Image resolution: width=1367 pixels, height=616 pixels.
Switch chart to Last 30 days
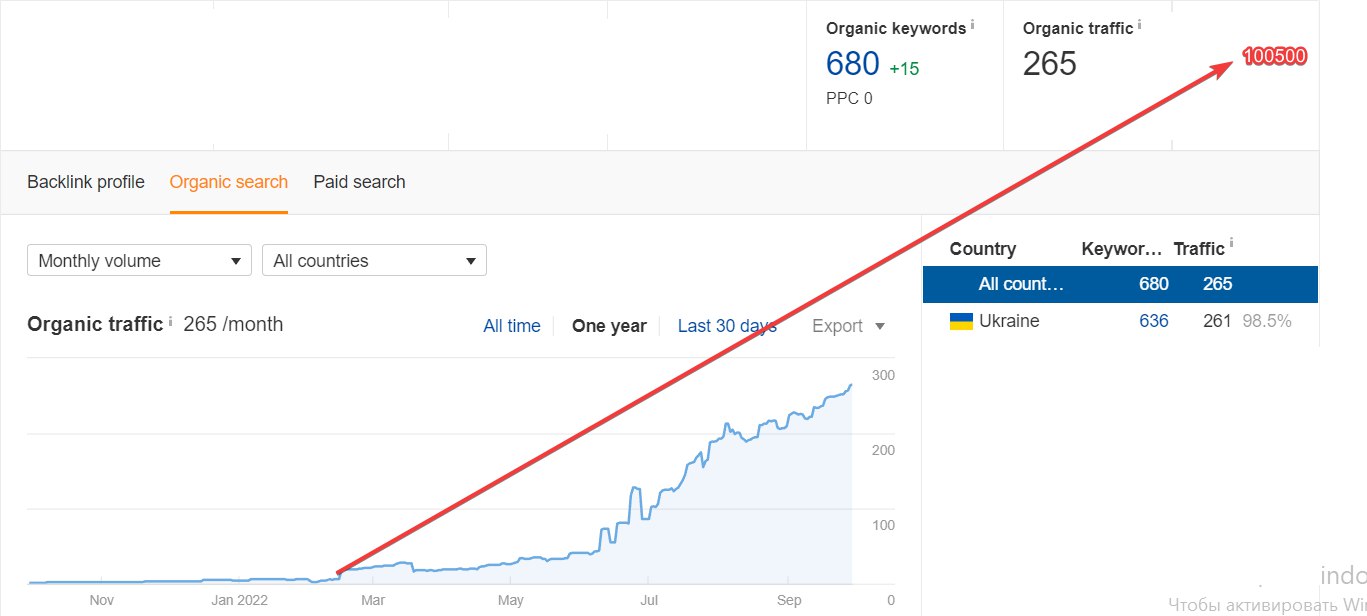[727, 326]
